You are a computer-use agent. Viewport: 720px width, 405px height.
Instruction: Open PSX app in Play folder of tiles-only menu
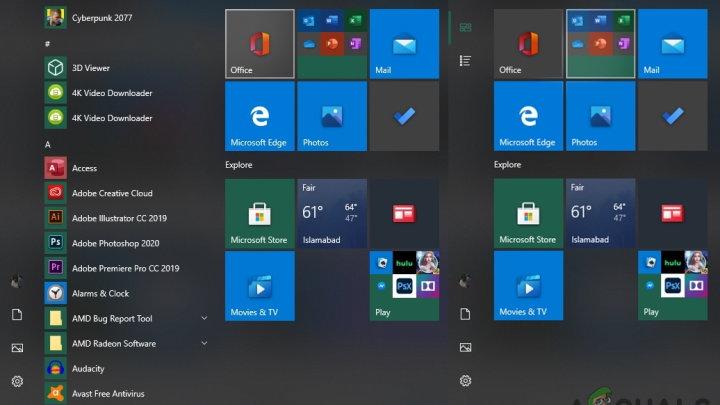tap(673, 286)
